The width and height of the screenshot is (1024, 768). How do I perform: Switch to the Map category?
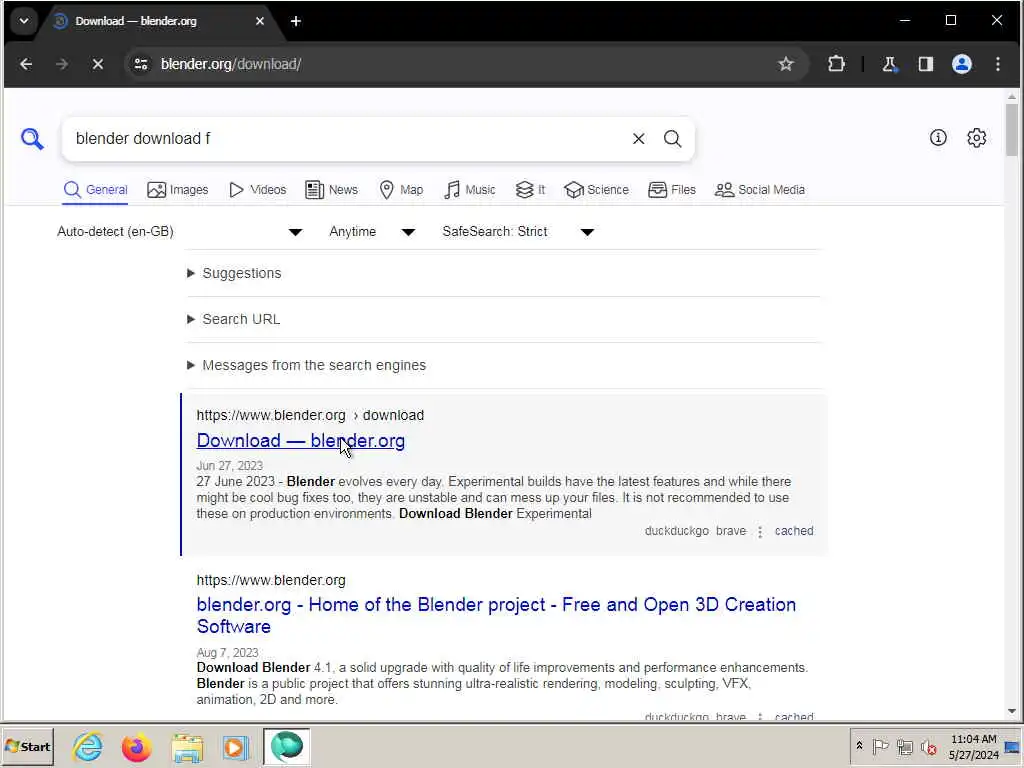click(402, 189)
